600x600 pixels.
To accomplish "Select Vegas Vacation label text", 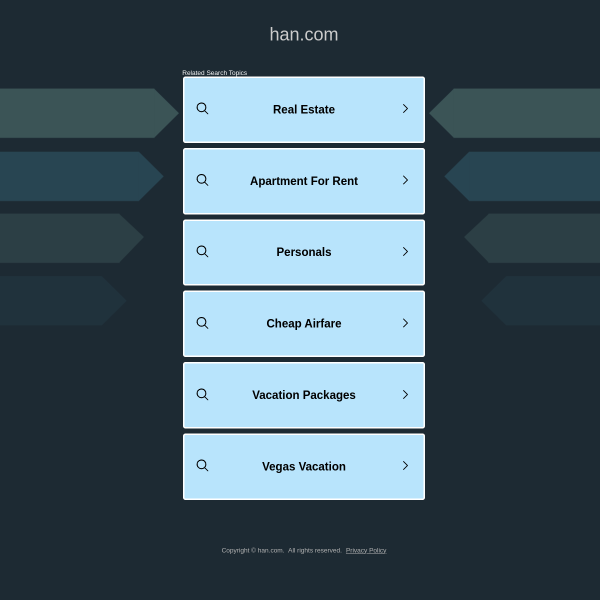I will click(x=304, y=466).
